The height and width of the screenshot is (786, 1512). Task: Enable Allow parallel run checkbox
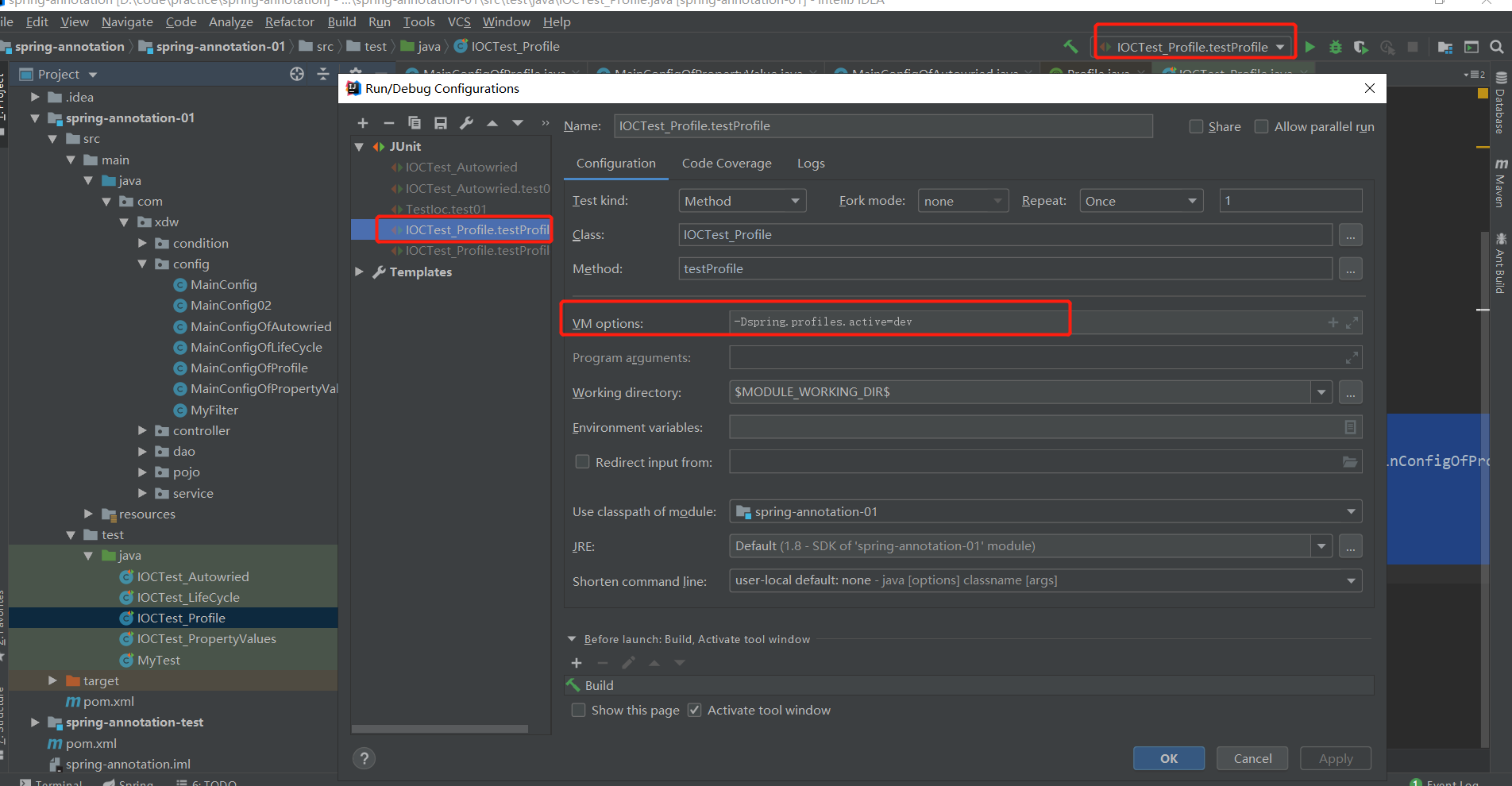pyautogui.click(x=1261, y=127)
